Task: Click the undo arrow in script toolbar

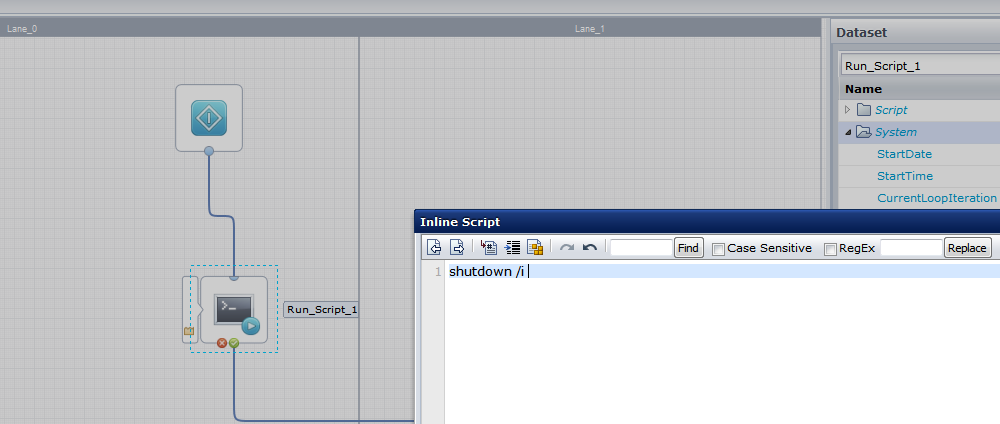Action: pos(590,247)
